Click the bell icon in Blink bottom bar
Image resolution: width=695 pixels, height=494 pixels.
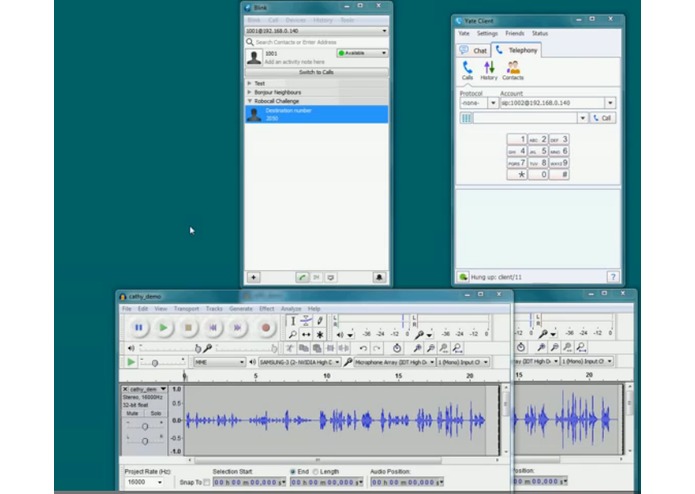point(379,277)
